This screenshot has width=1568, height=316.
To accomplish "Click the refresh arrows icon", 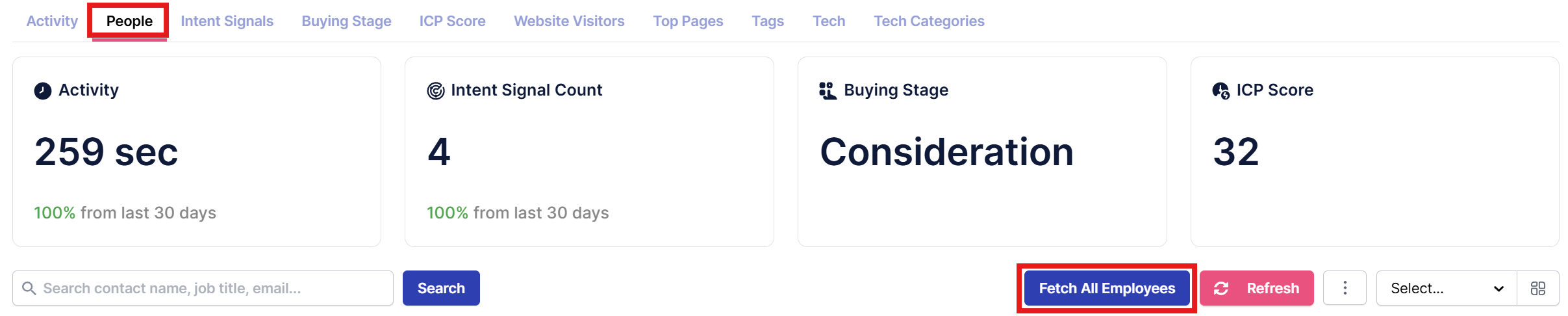I will pyautogui.click(x=1221, y=288).
